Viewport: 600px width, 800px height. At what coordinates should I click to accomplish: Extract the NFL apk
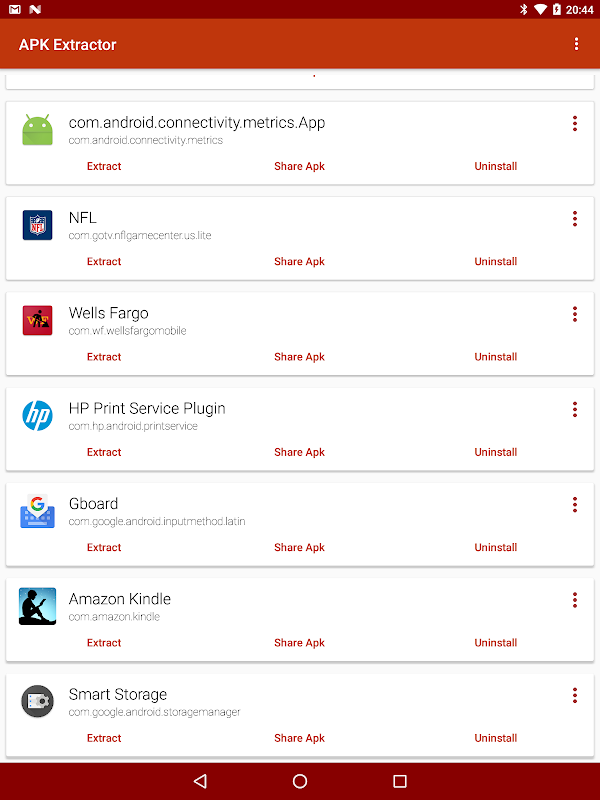[104, 261]
